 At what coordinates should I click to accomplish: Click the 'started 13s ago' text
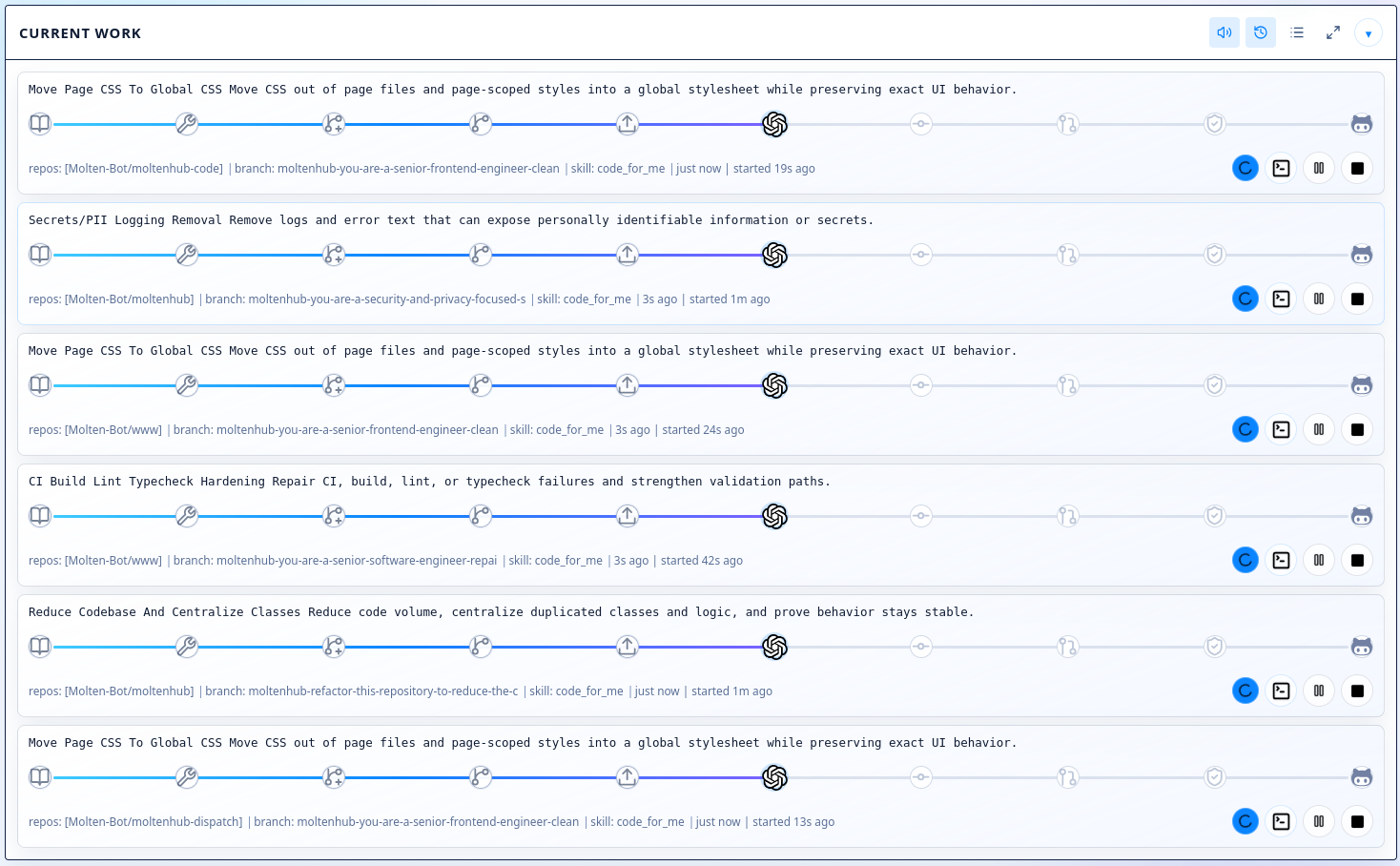tap(793, 822)
